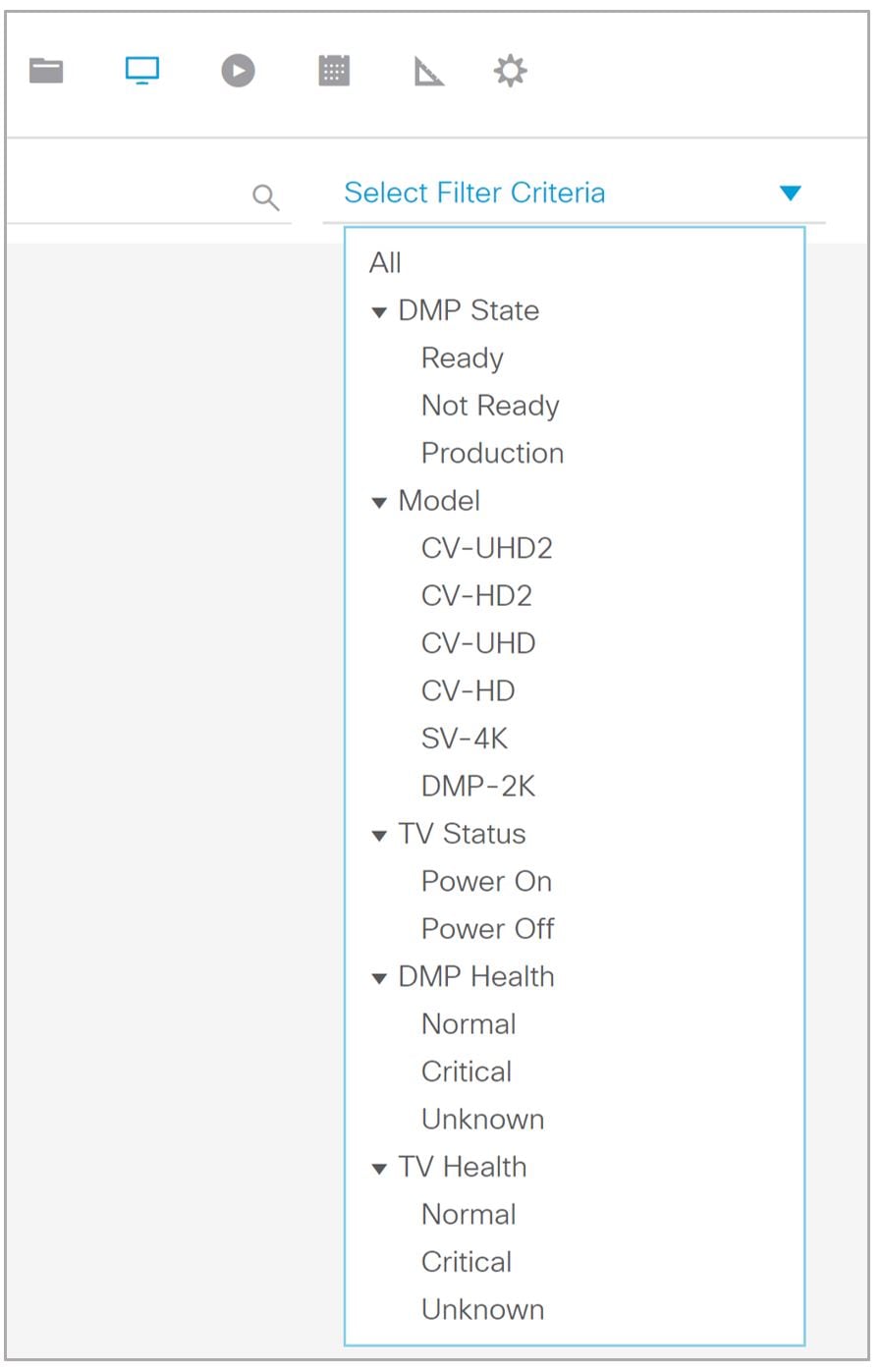
Task: Collapse the DMP State section
Action: (377, 310)
